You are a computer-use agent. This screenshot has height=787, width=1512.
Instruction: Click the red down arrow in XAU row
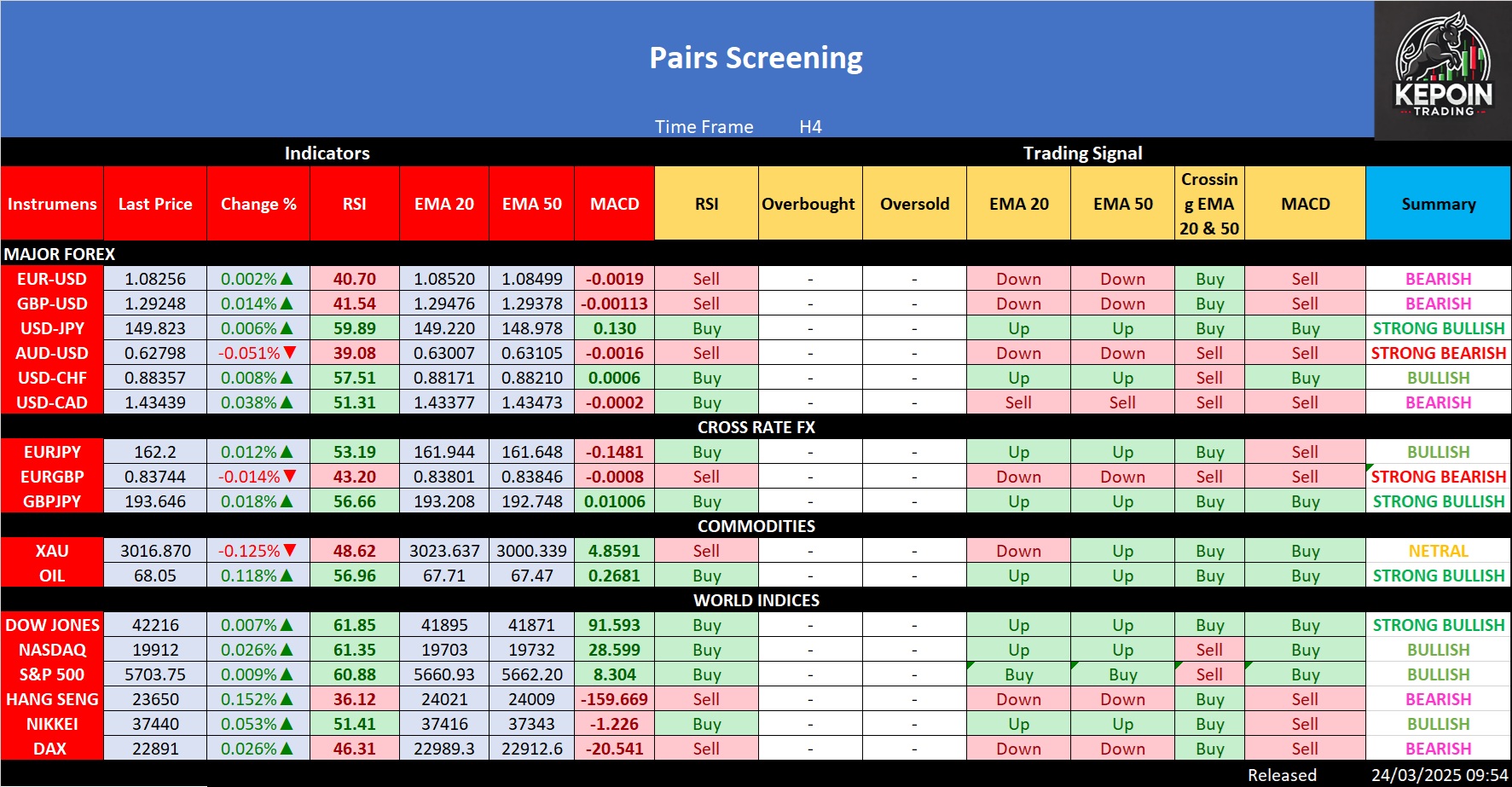[290, 551]
